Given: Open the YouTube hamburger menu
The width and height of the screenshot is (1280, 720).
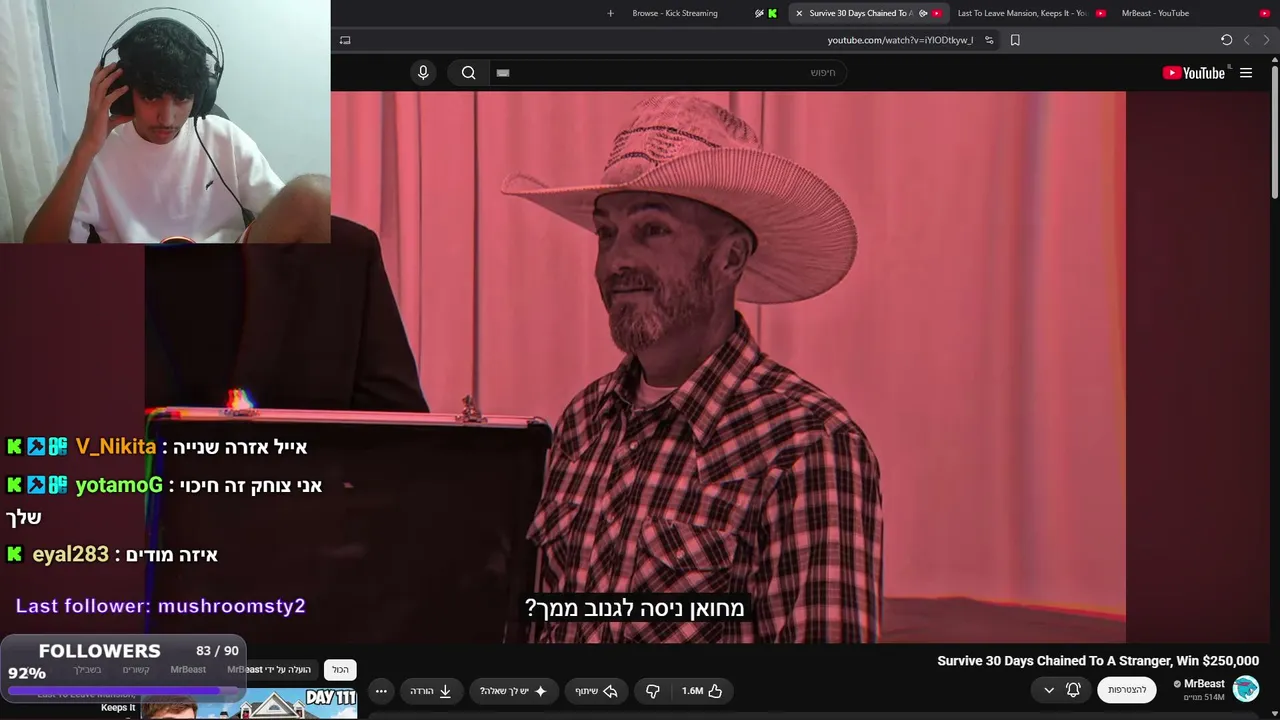Looking at the screenshot, I should (x=1246, y=73).
